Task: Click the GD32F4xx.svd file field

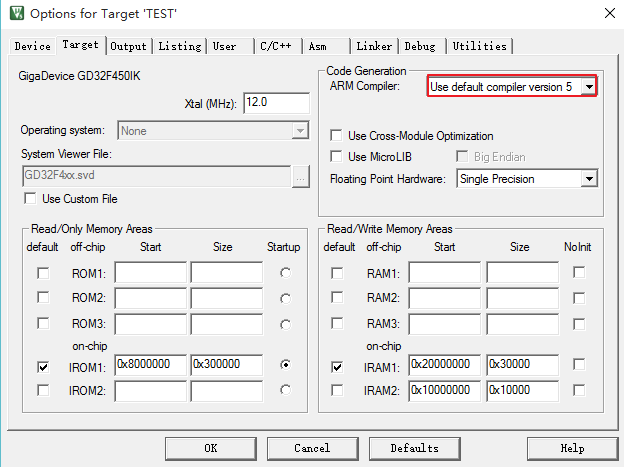Action: coord(156,176)
